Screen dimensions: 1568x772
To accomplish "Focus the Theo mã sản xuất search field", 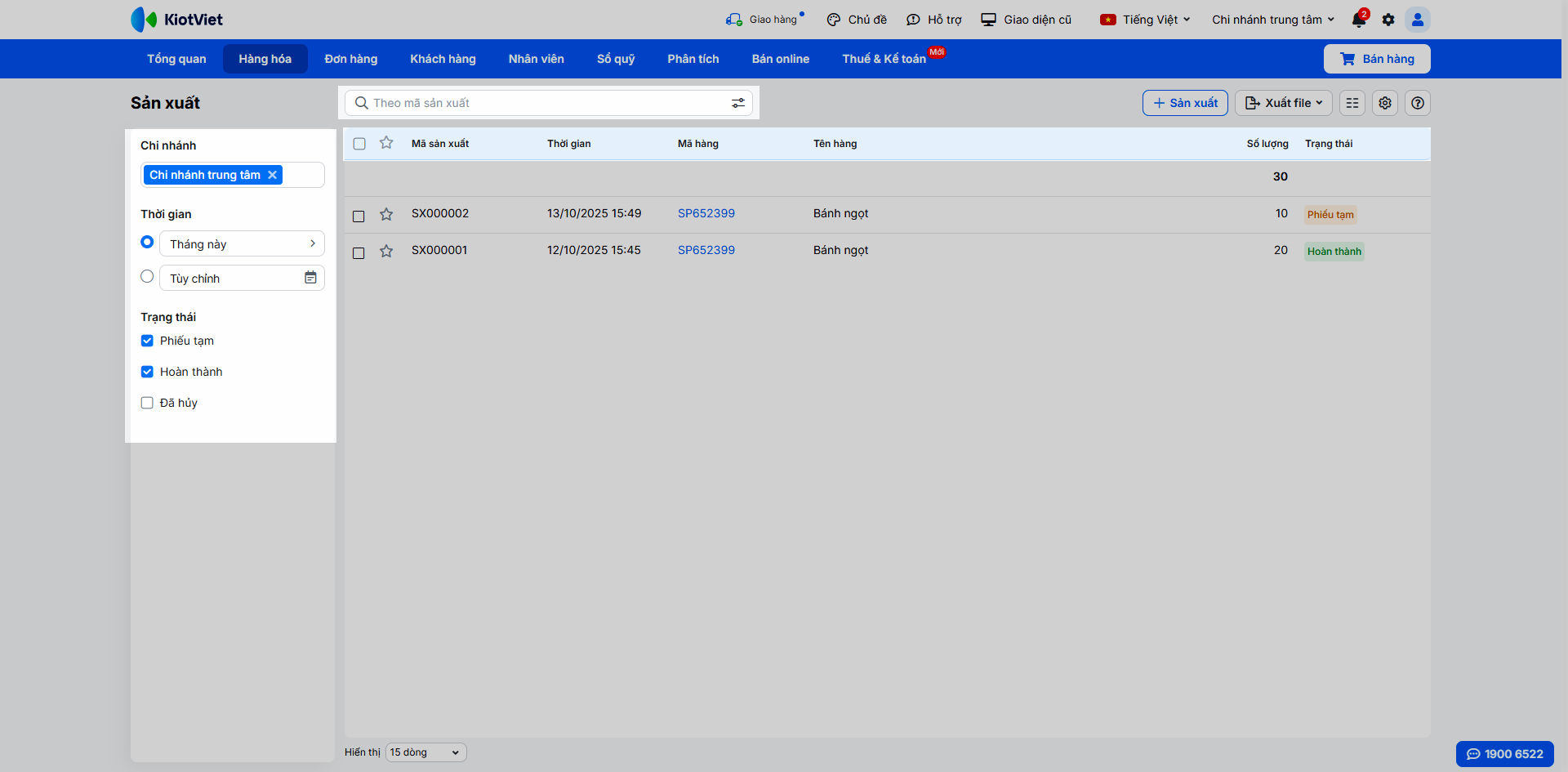I will point(549,103).
